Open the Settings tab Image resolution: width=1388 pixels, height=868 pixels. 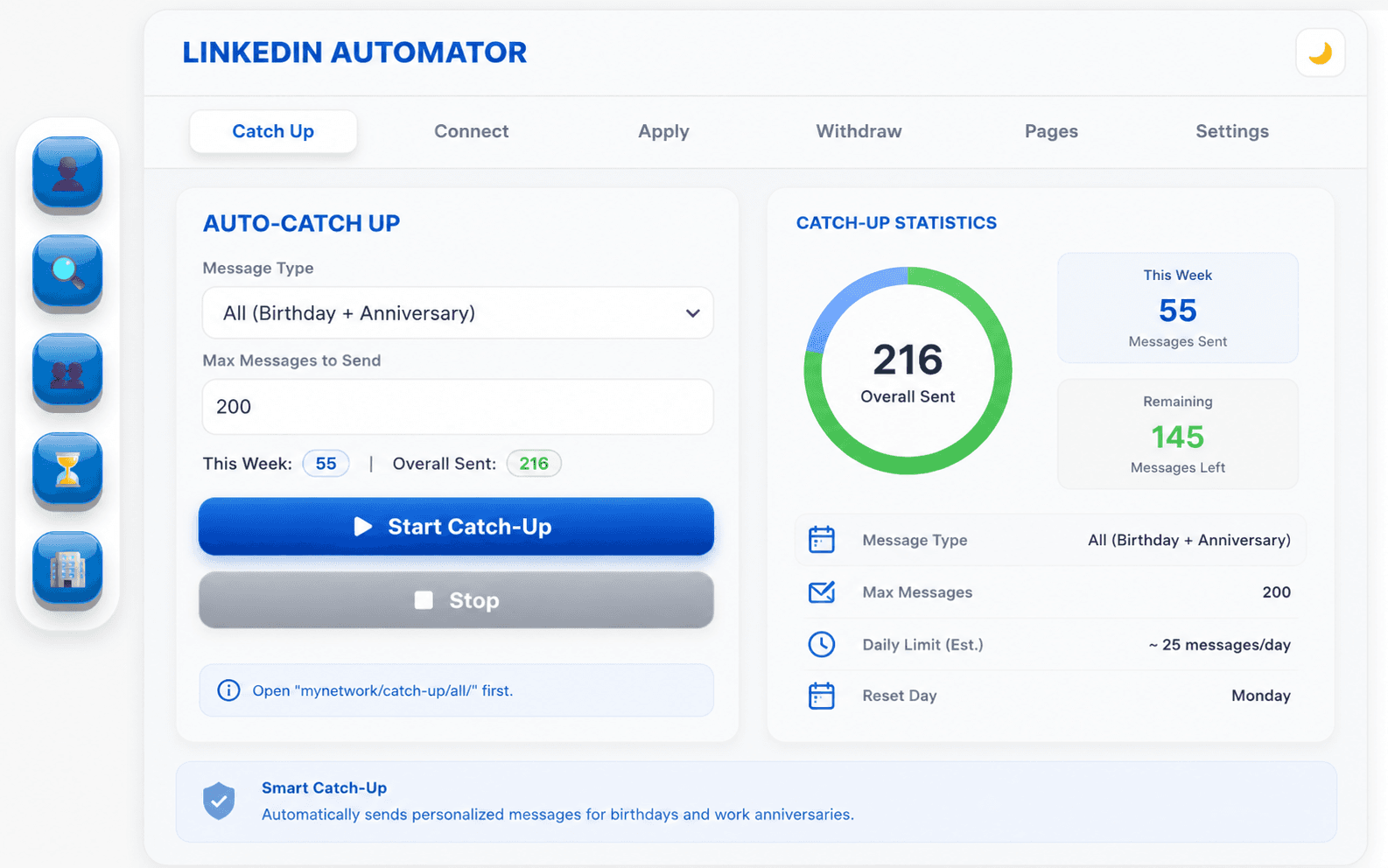[x=1232, y=131]
